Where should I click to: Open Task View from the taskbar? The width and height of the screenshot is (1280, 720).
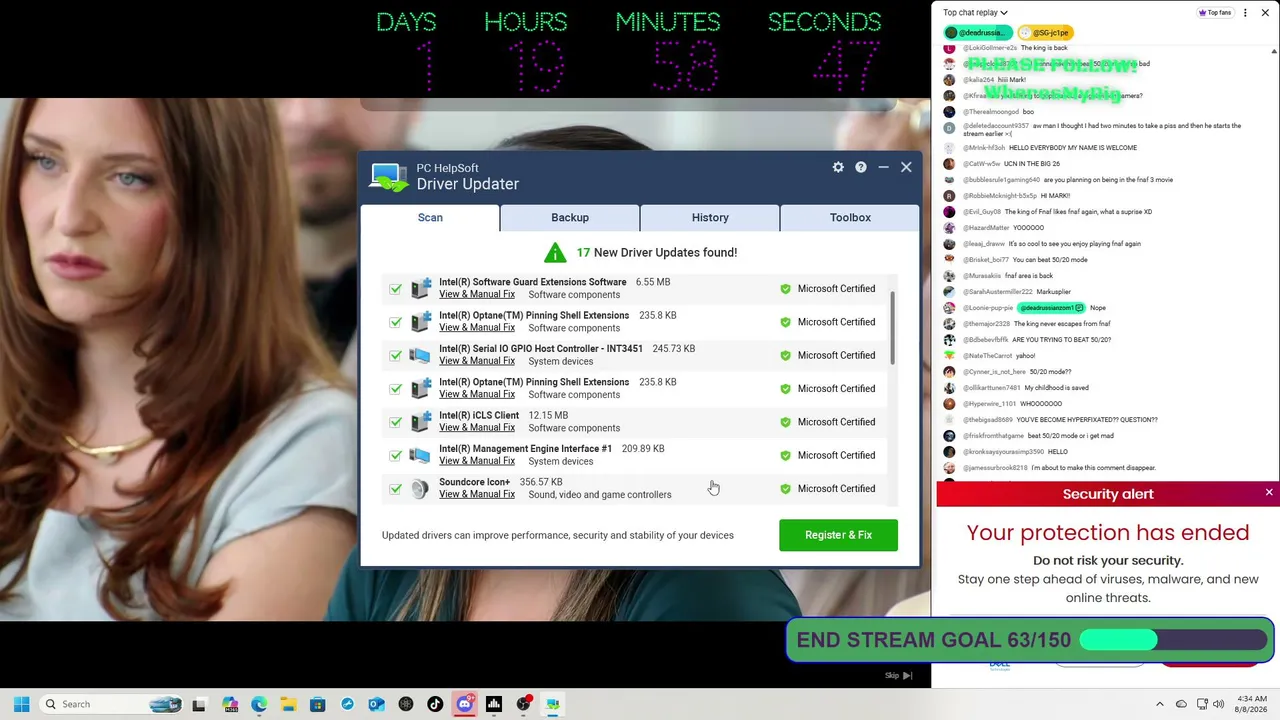tap(199, 704)
